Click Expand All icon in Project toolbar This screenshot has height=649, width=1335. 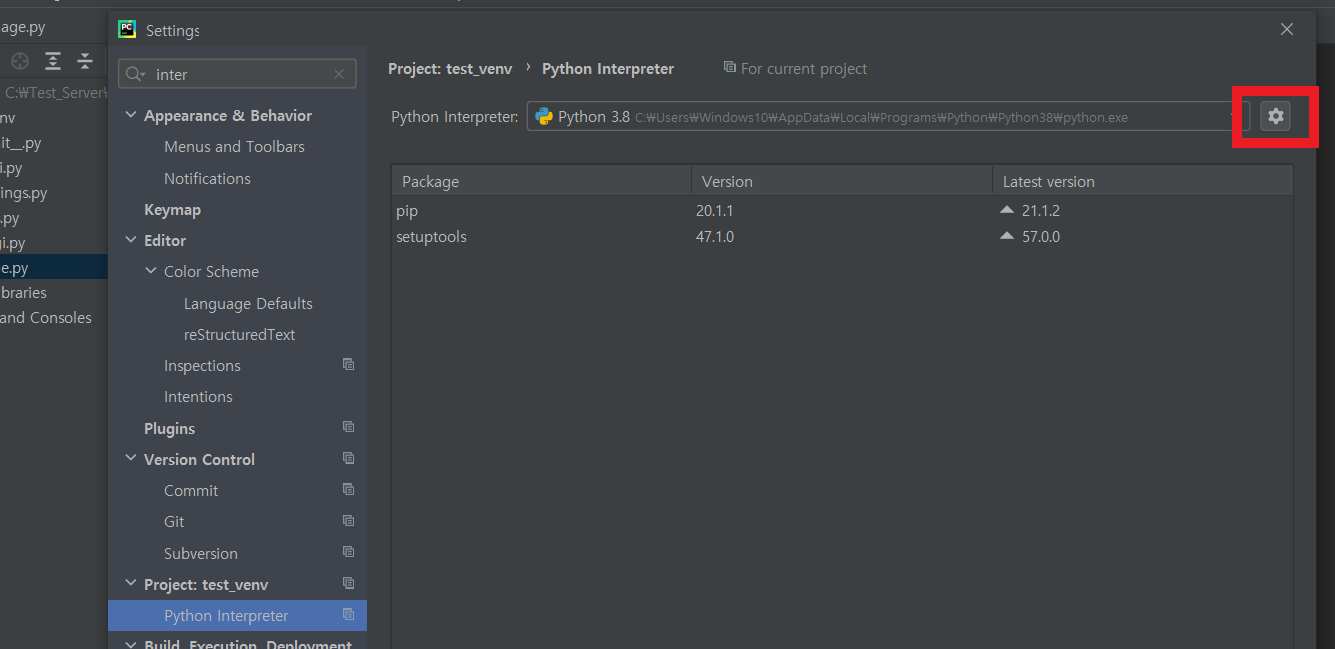coord(53,61)
